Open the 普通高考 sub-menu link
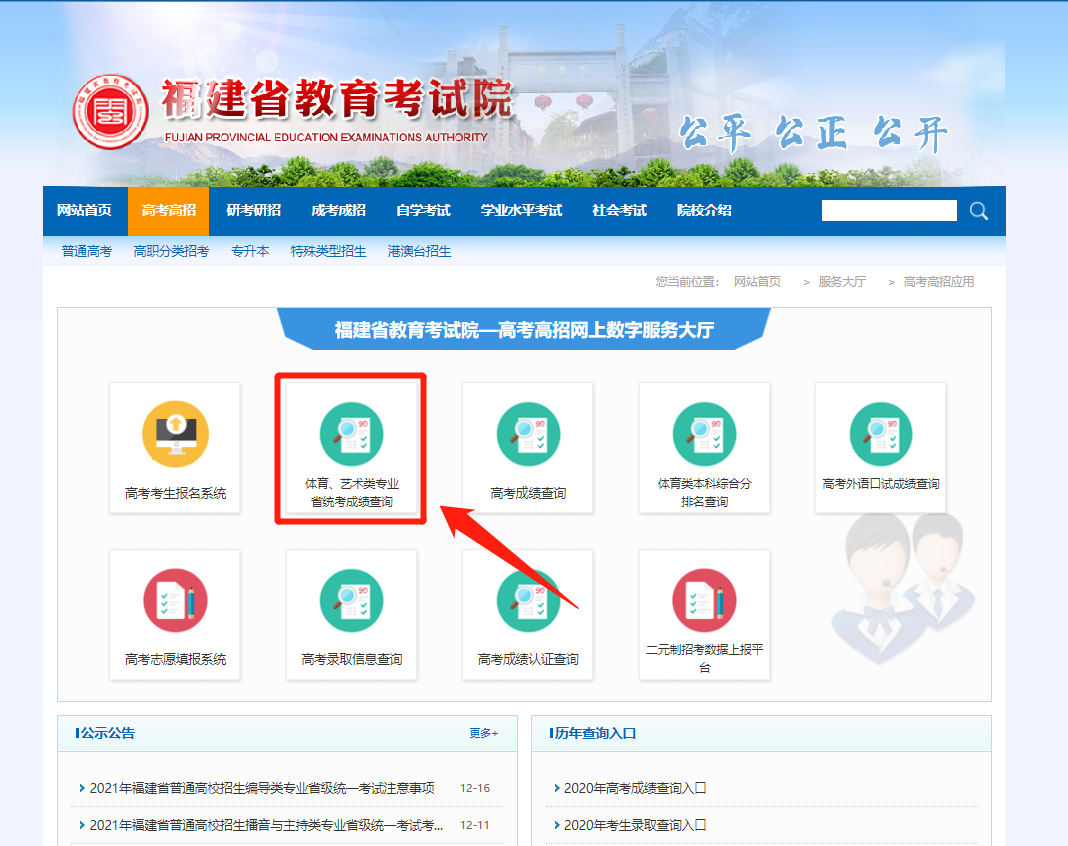 87,251
